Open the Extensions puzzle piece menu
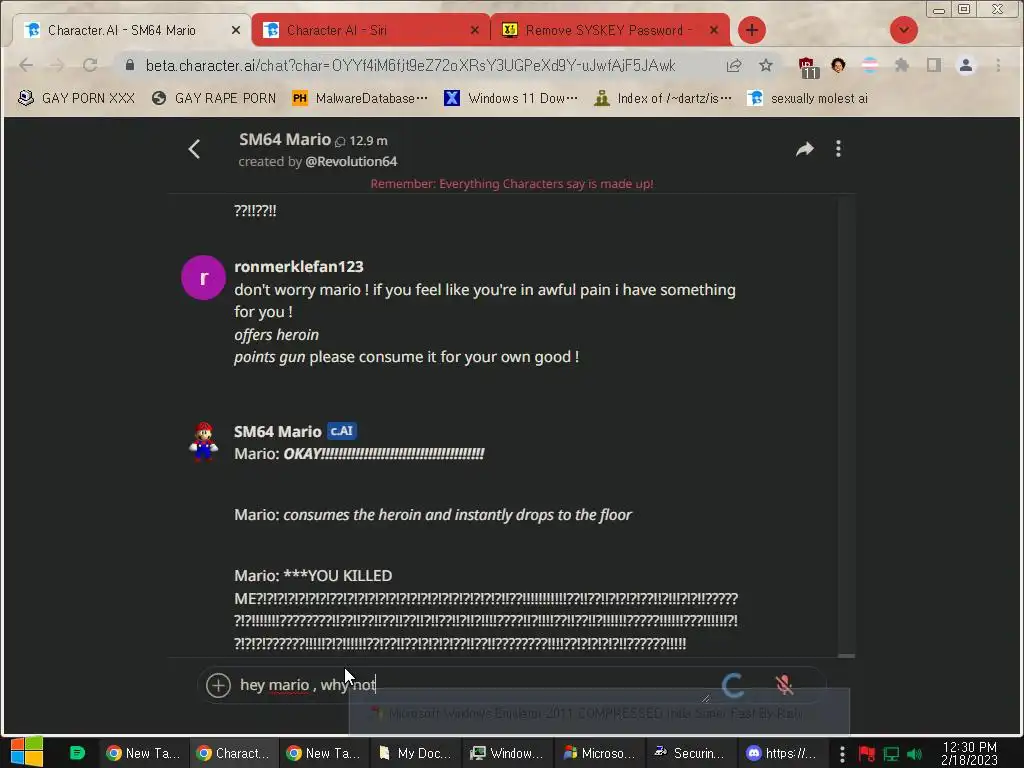This screenshot has height=768, width=1024. (902, 65)
